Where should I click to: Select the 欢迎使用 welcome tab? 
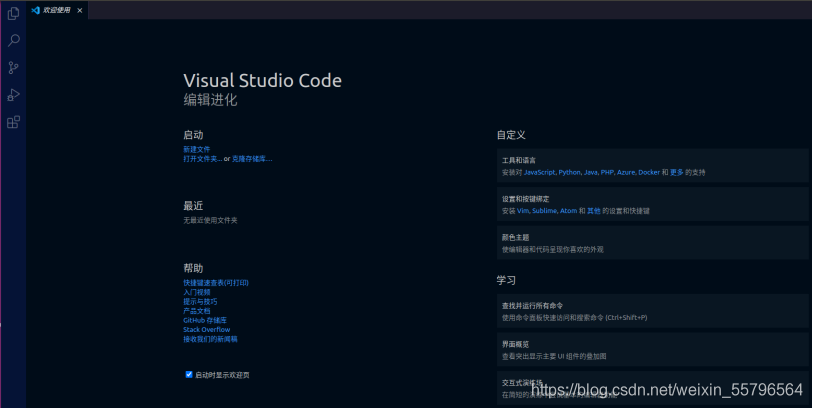coord(57,10)
